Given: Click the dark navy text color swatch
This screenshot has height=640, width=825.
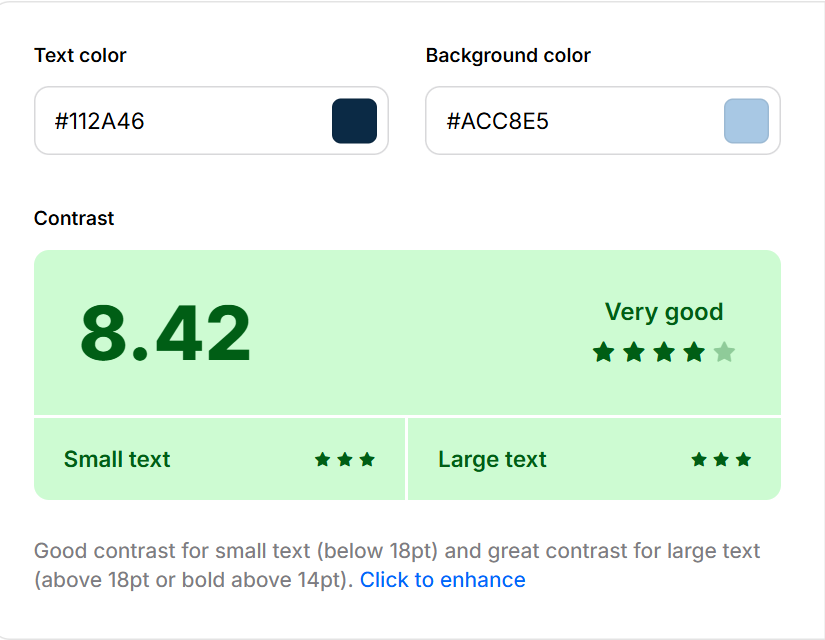Looking at the screenshot, I should click(354, 121).
